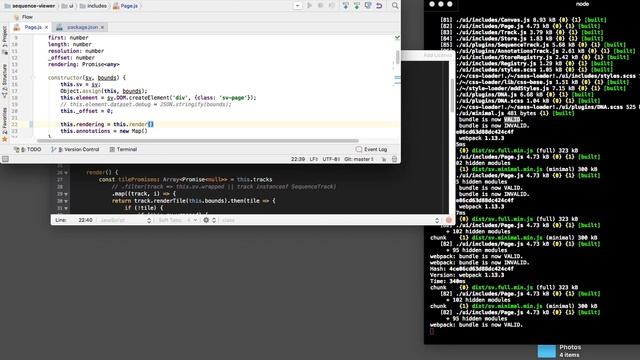Click the Debug icon in WebStorm toolbar

320,6
